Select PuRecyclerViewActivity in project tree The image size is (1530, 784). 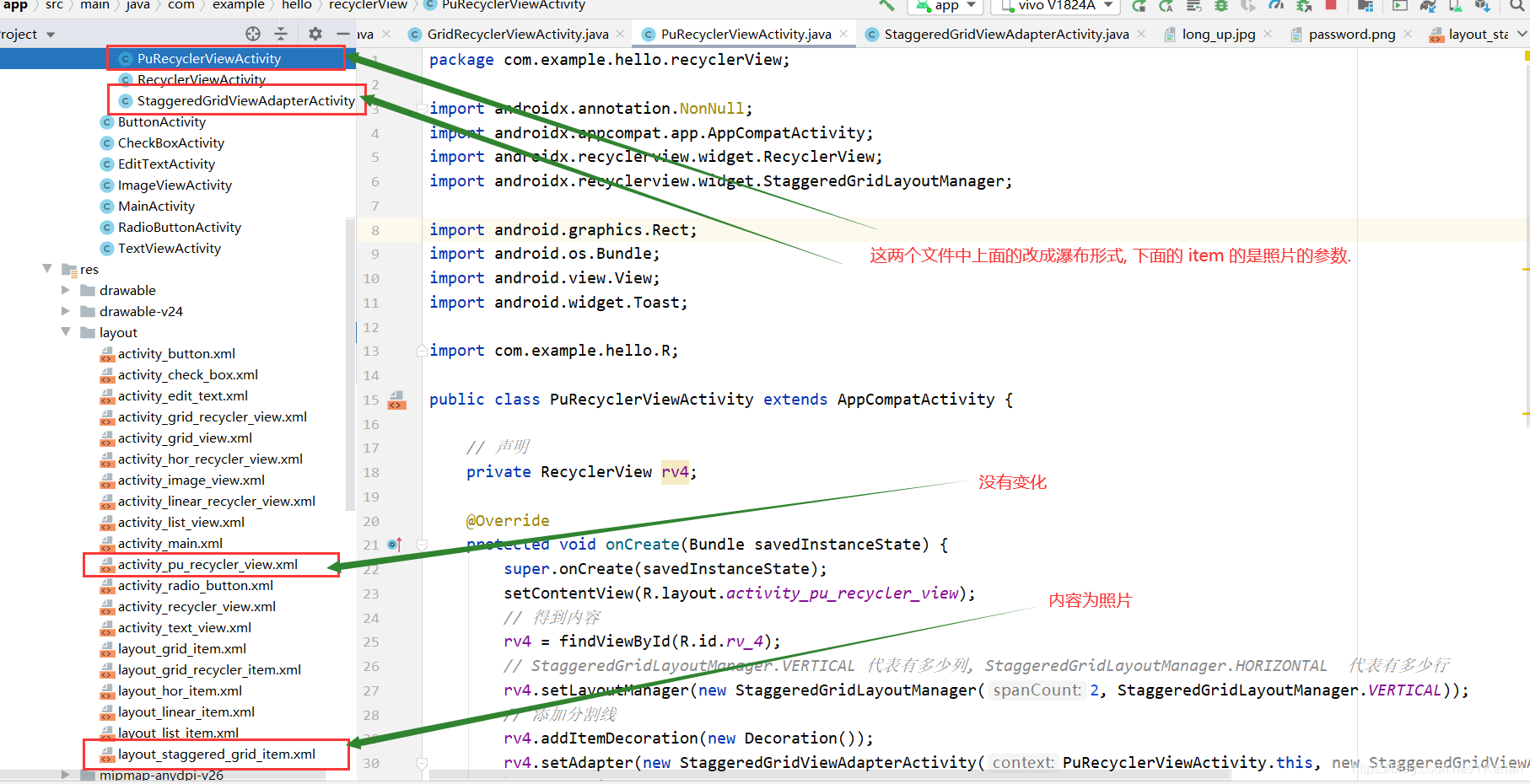(209, 58)
